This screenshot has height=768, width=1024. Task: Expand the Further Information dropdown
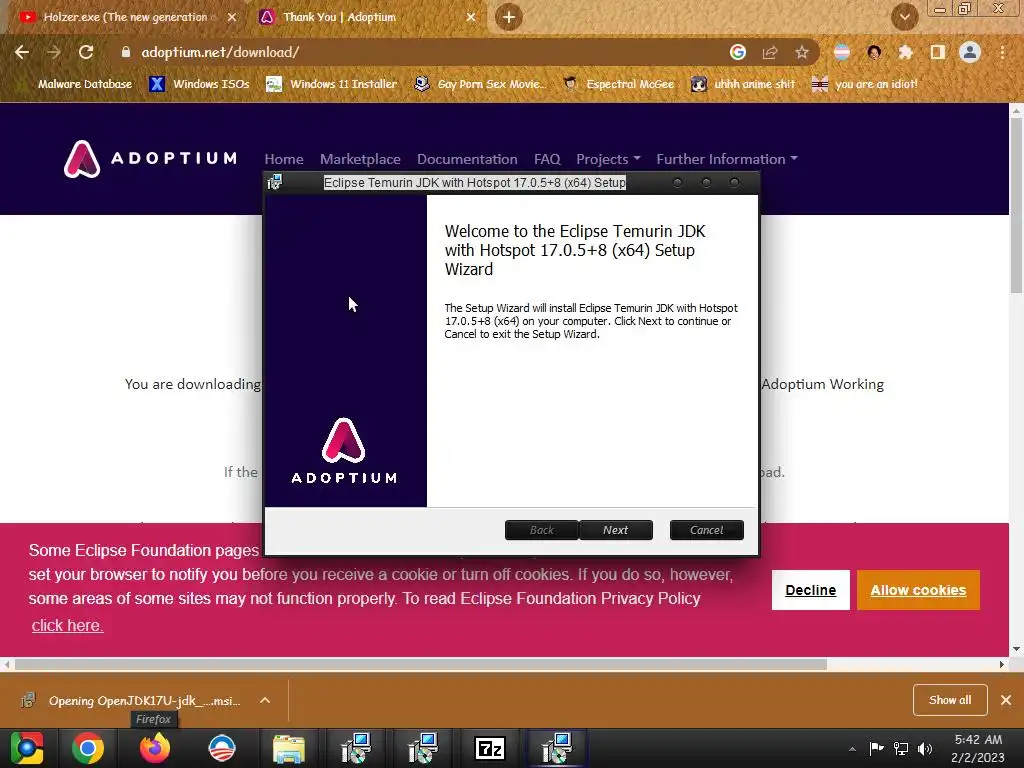click(727, 159)
